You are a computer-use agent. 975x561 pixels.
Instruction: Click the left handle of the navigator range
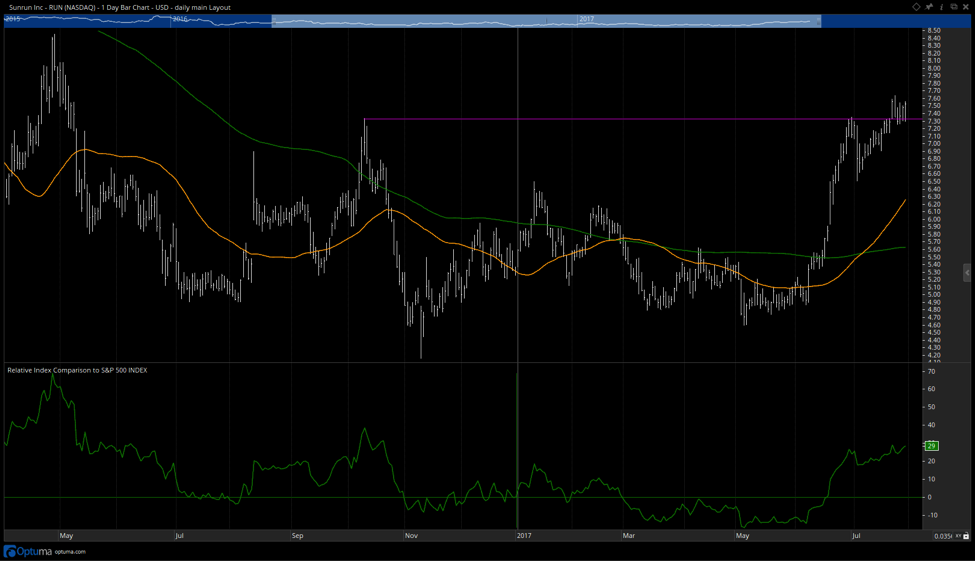click(x=272, y=21)
